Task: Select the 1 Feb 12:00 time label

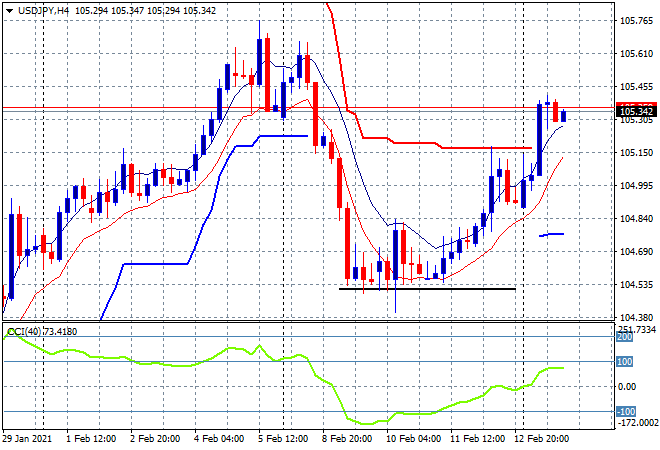Action: click(x=91, y=439)
